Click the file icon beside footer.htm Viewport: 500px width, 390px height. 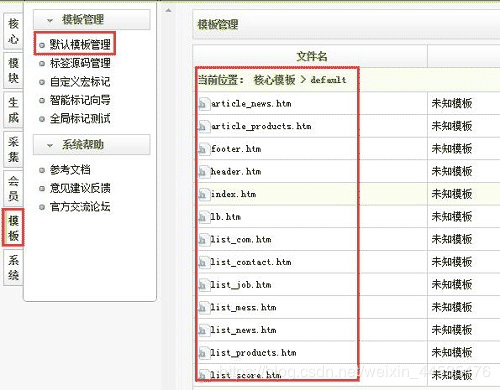(203, 149)
